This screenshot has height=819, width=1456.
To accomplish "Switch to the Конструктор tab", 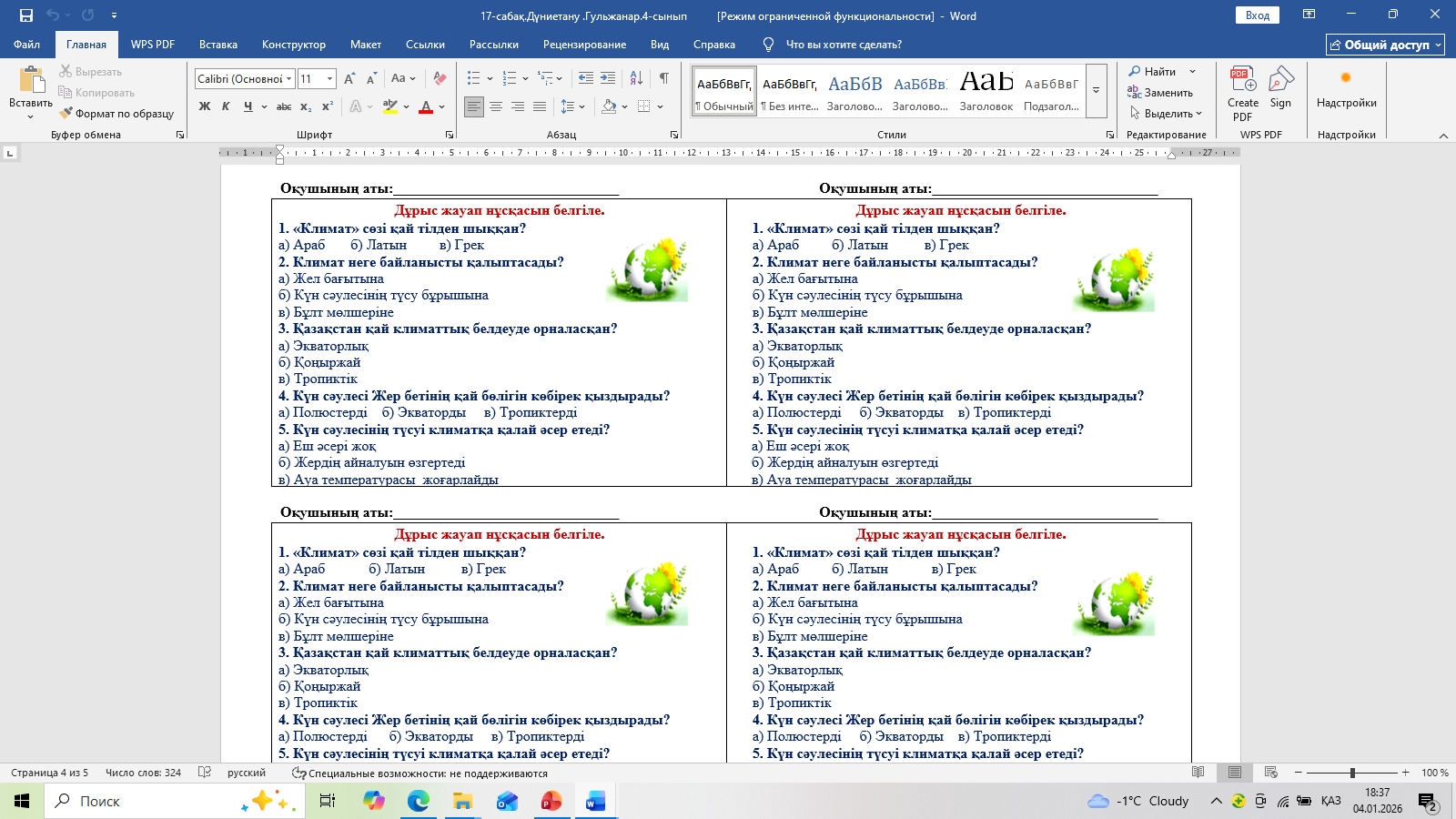I will pos(293,45).
